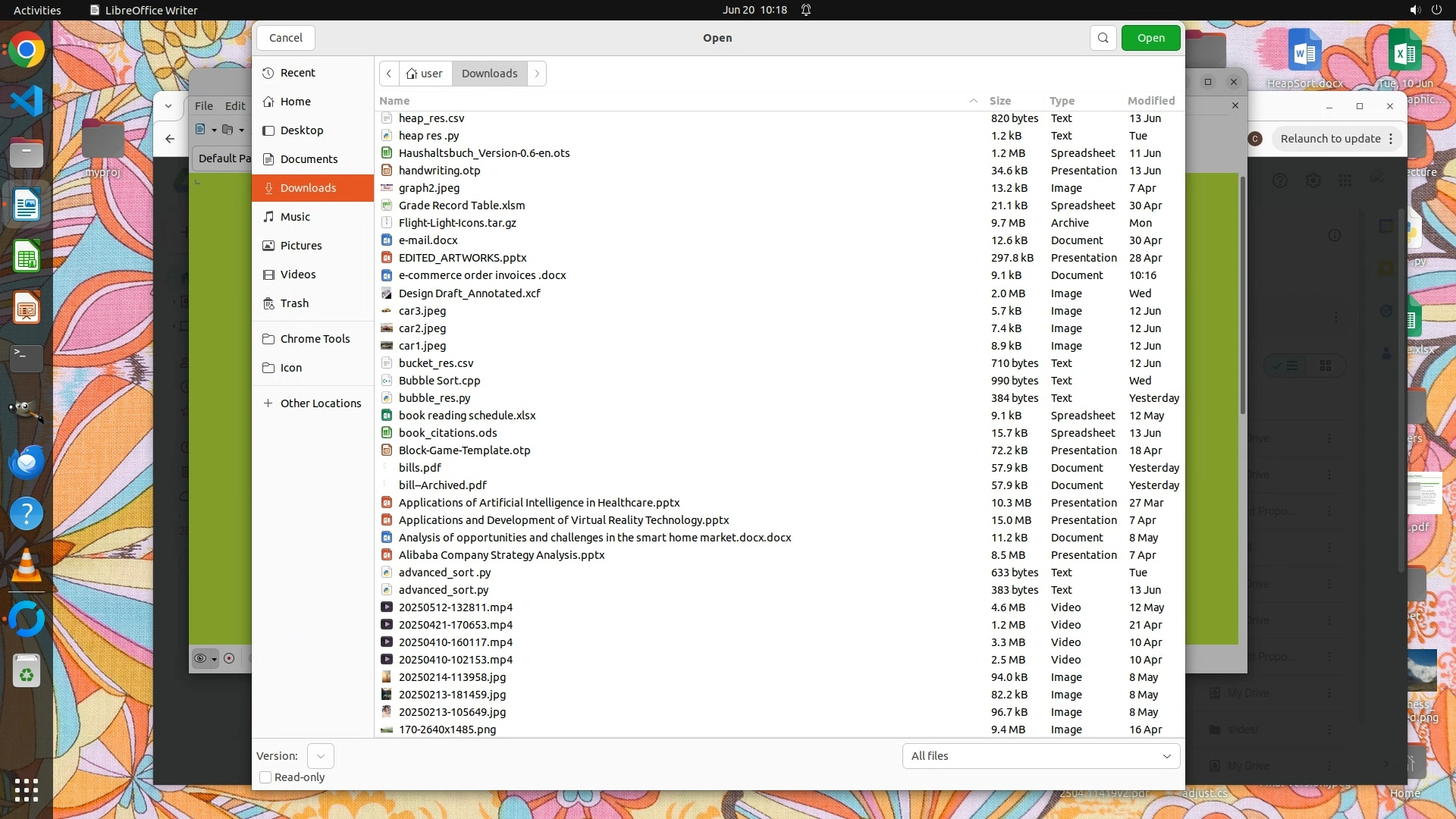Enable the Read-only checkbox
The height and width of the screenshot is (819, 1456).
(x=265, y=777)
